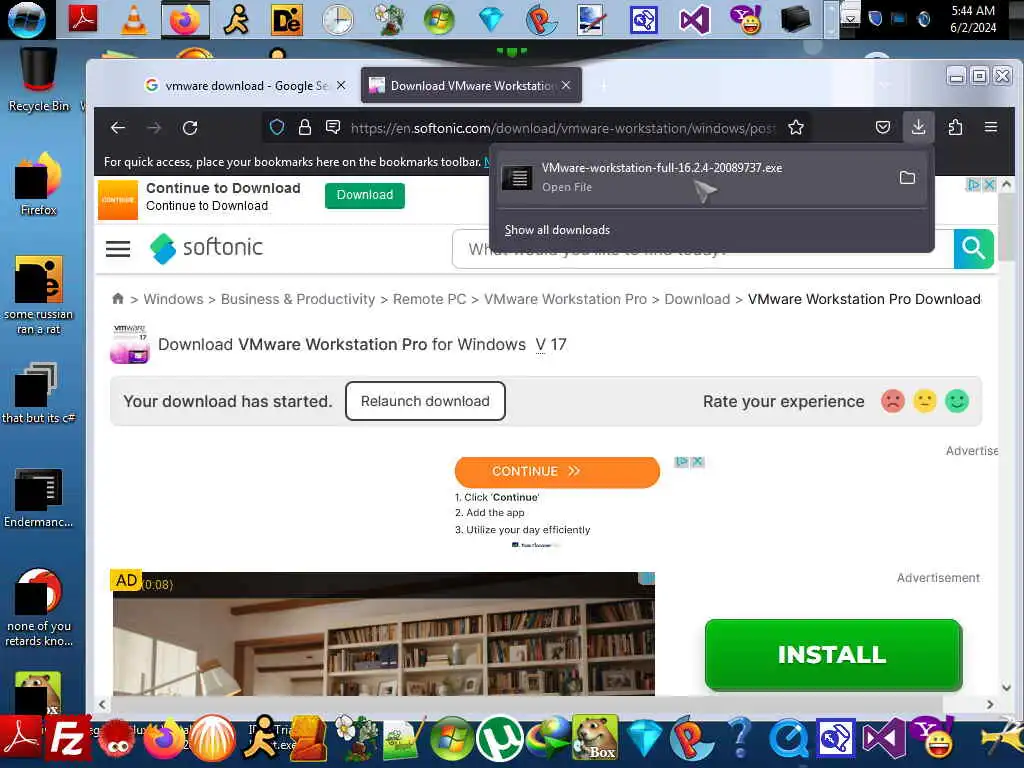This screenshot has height=768, width=1024.
Task: Click the green INSTALL button
Action: click(x=833, y=654)
